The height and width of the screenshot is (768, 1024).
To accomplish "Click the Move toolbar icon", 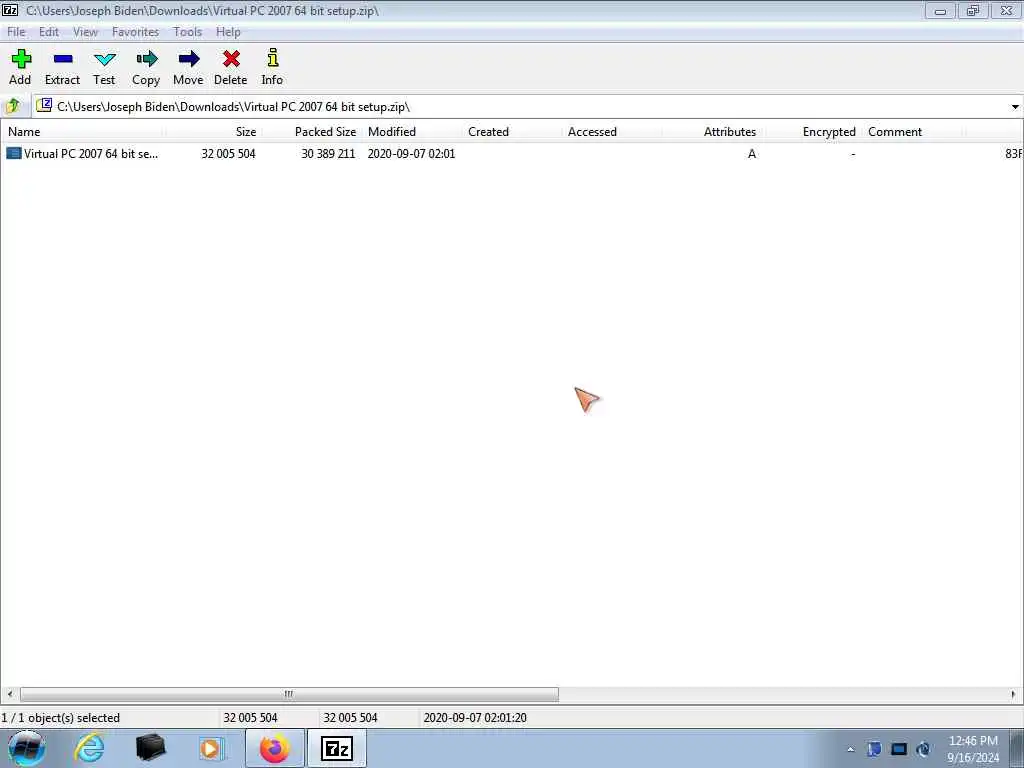I will point(189,59).
